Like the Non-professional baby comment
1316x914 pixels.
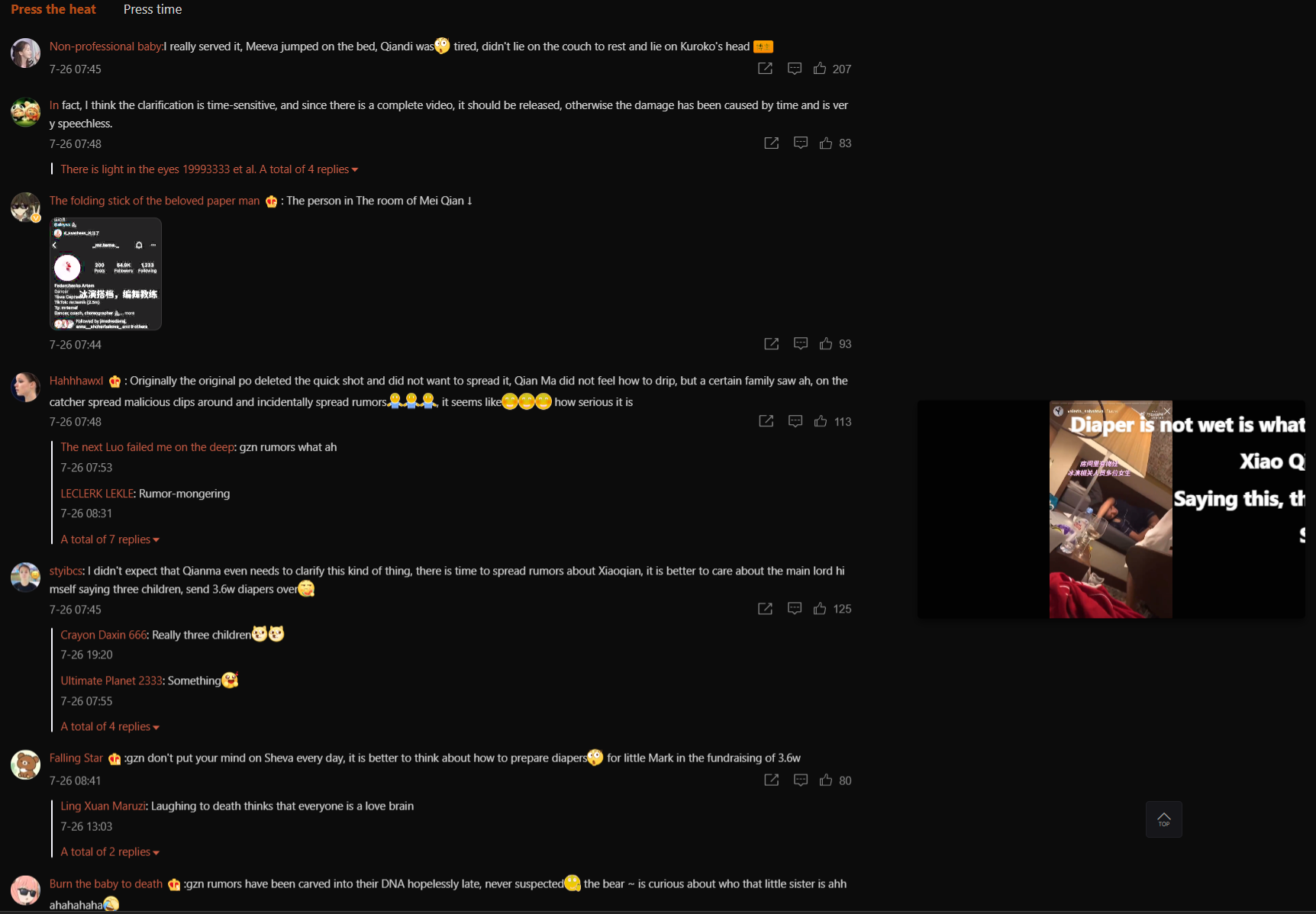(820, 69)
